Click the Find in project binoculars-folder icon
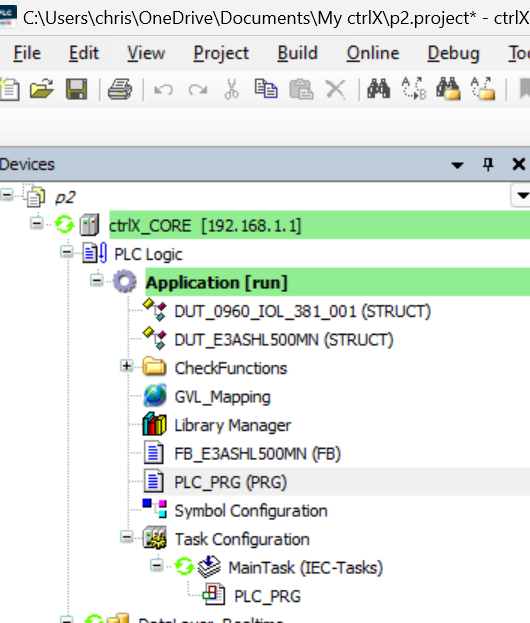The width and height of the screenshot is (530, 623). tap(448, 89)
